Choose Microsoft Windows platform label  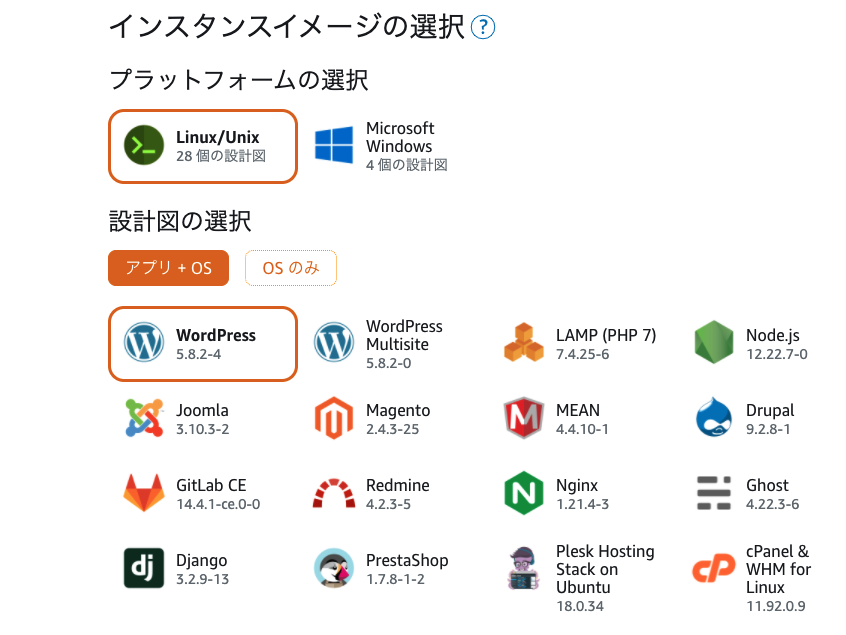400,137
